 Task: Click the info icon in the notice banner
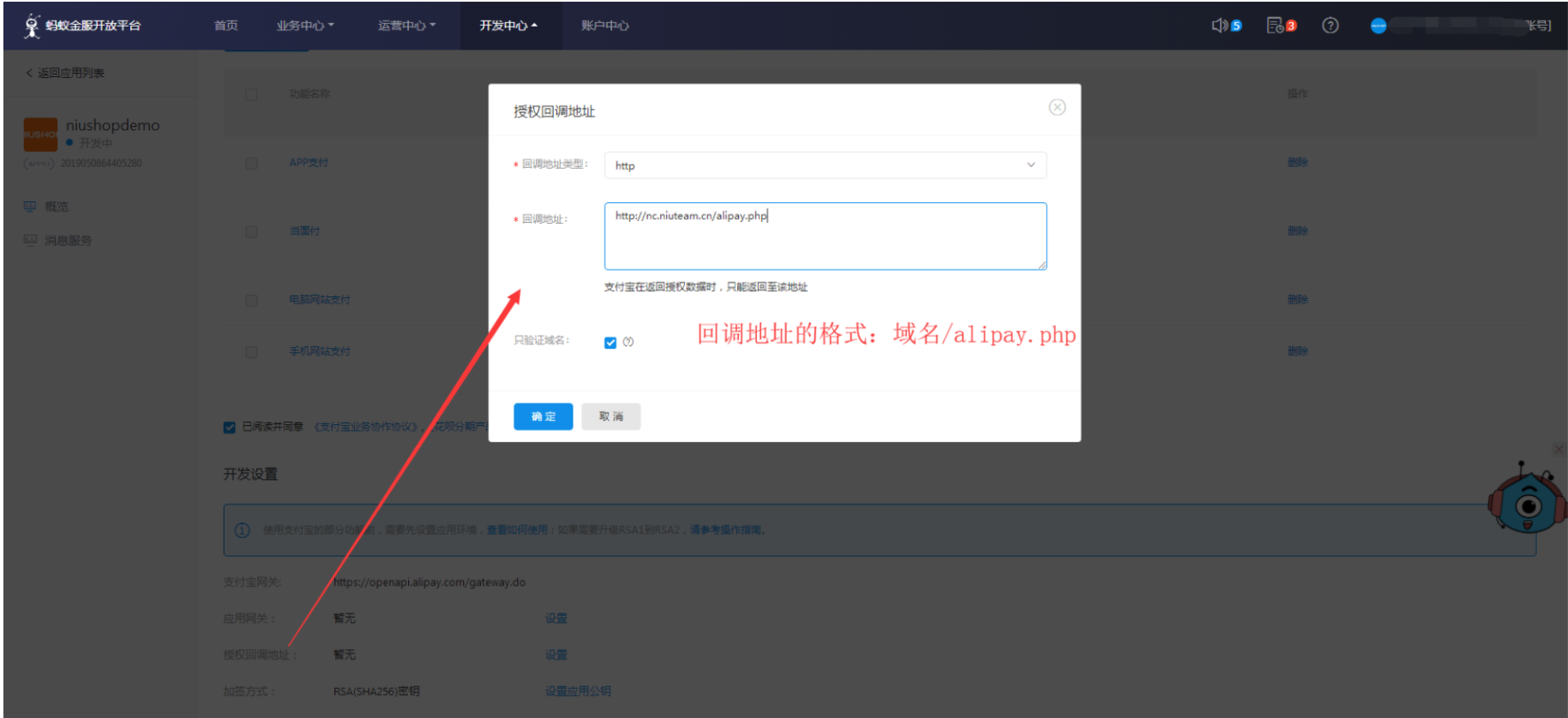point(243,530)
